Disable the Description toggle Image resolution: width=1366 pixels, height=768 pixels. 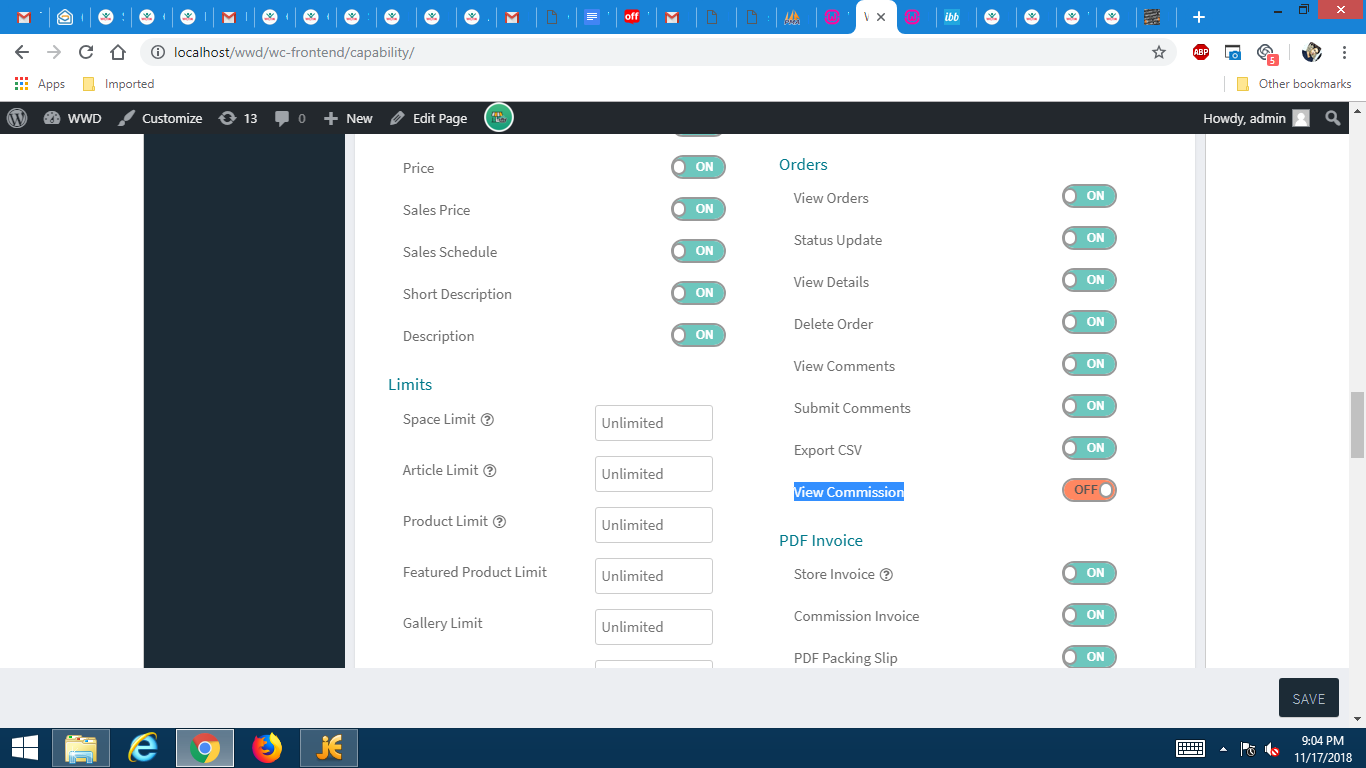point(698,335)
